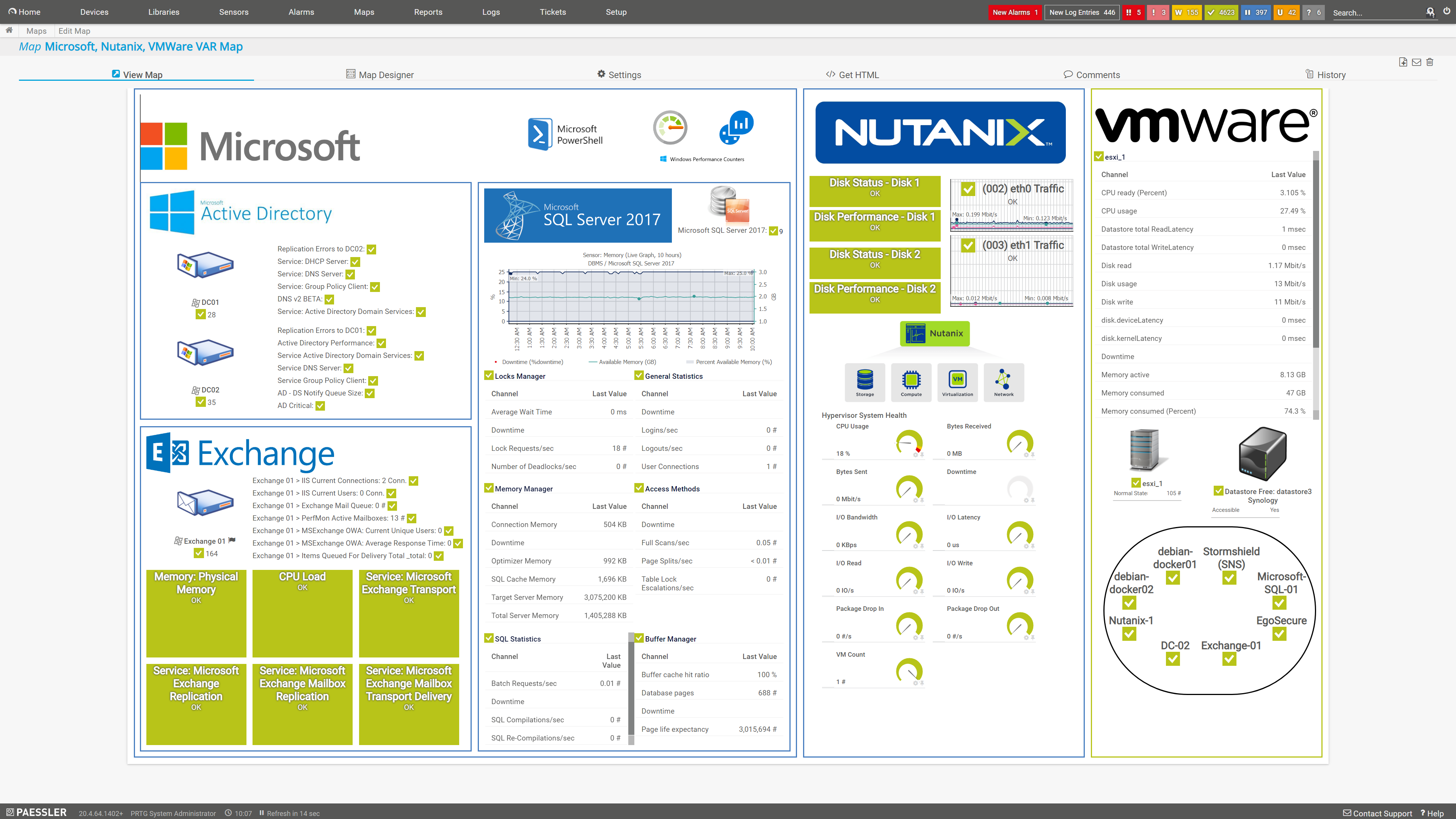The height and width of the screenshot is (819, 1456).
Task: Click New Alarms button
Action: tap(1015, 12)
